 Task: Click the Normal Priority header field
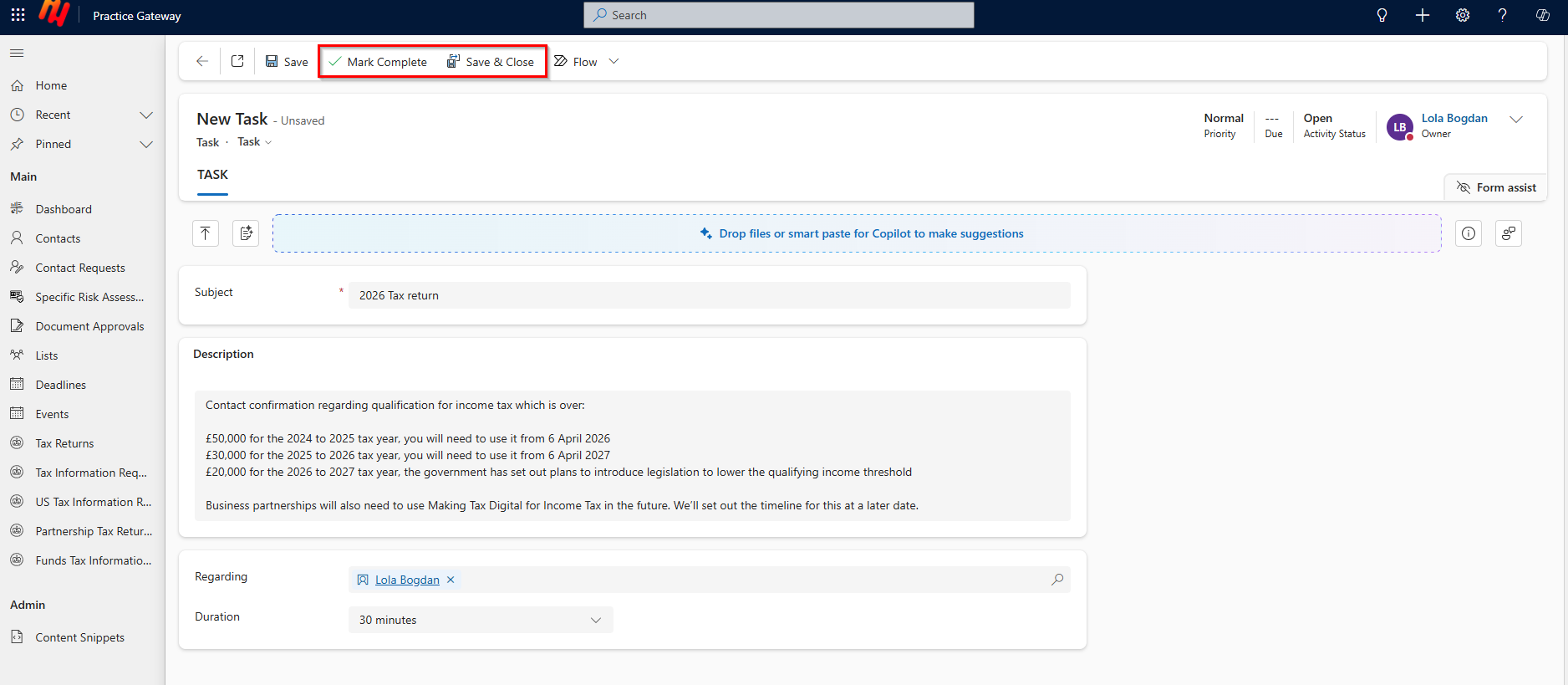1224,125
